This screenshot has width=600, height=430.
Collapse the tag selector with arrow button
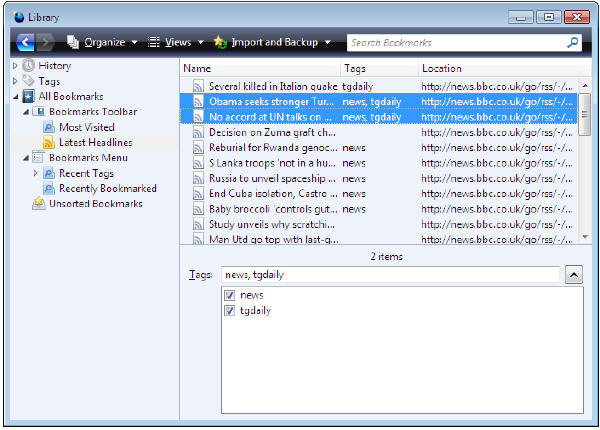tap(574, 275)
